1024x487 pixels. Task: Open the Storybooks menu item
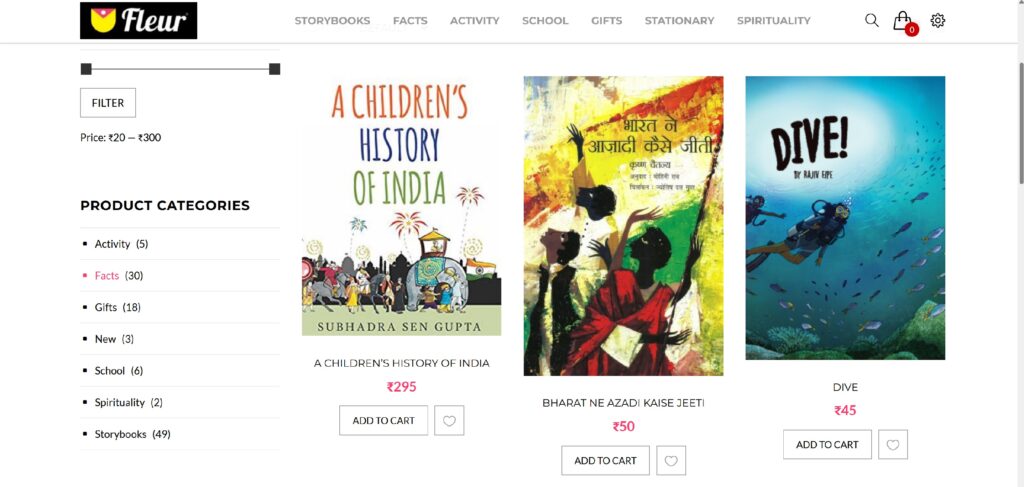(x=332, y=21)
